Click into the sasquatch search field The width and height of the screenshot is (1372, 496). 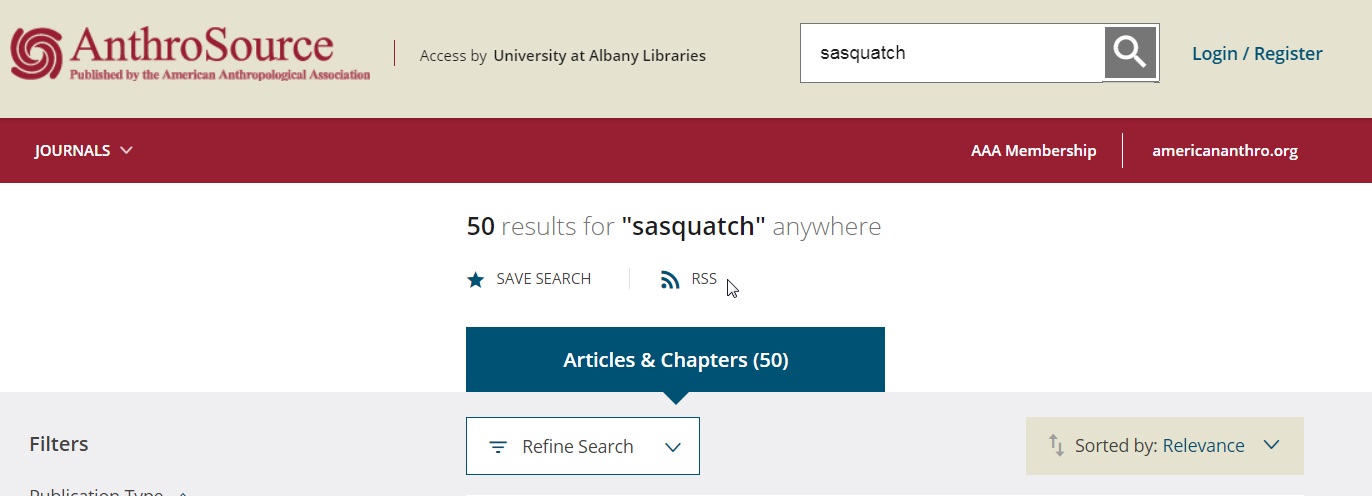950,53
